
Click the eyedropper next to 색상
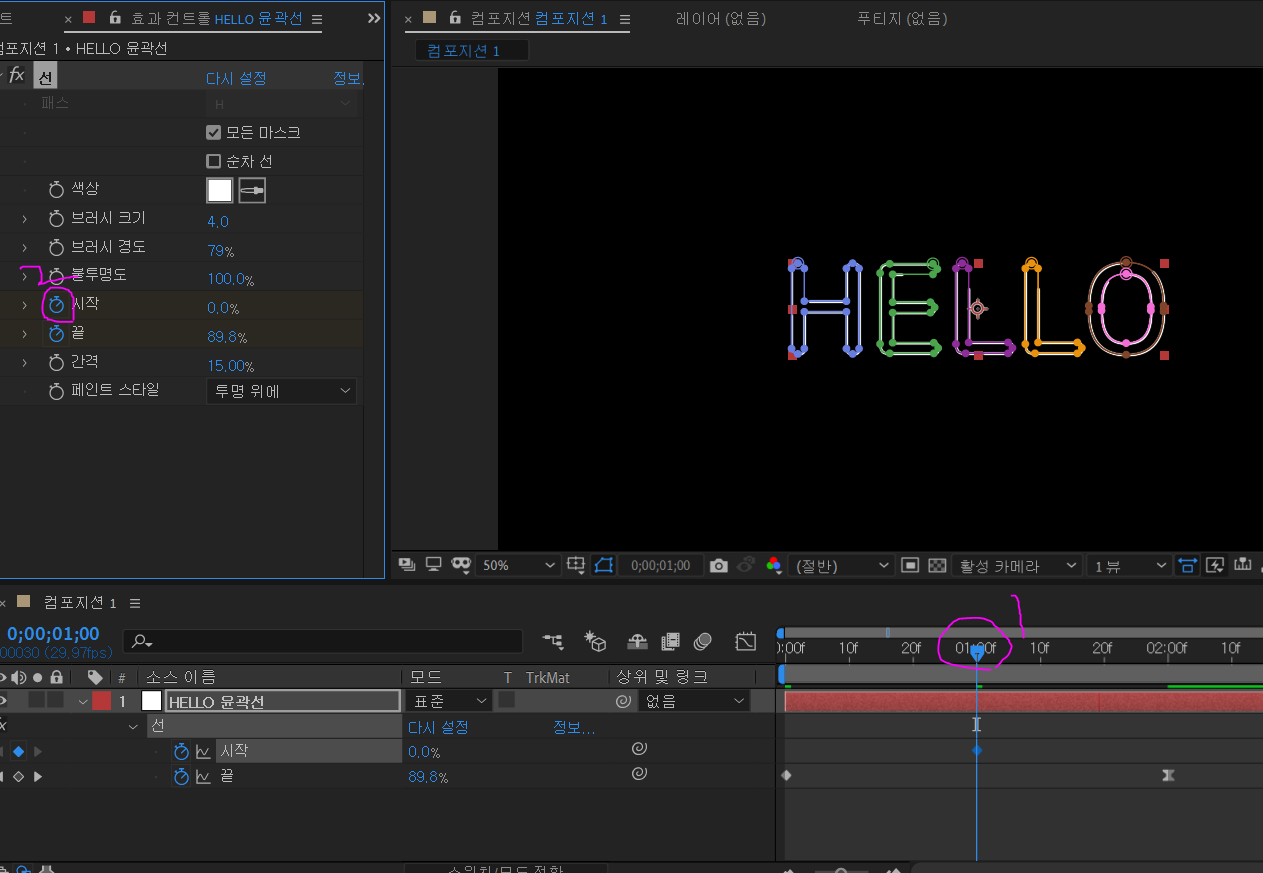pyautogui.click(x=252, y=190)
